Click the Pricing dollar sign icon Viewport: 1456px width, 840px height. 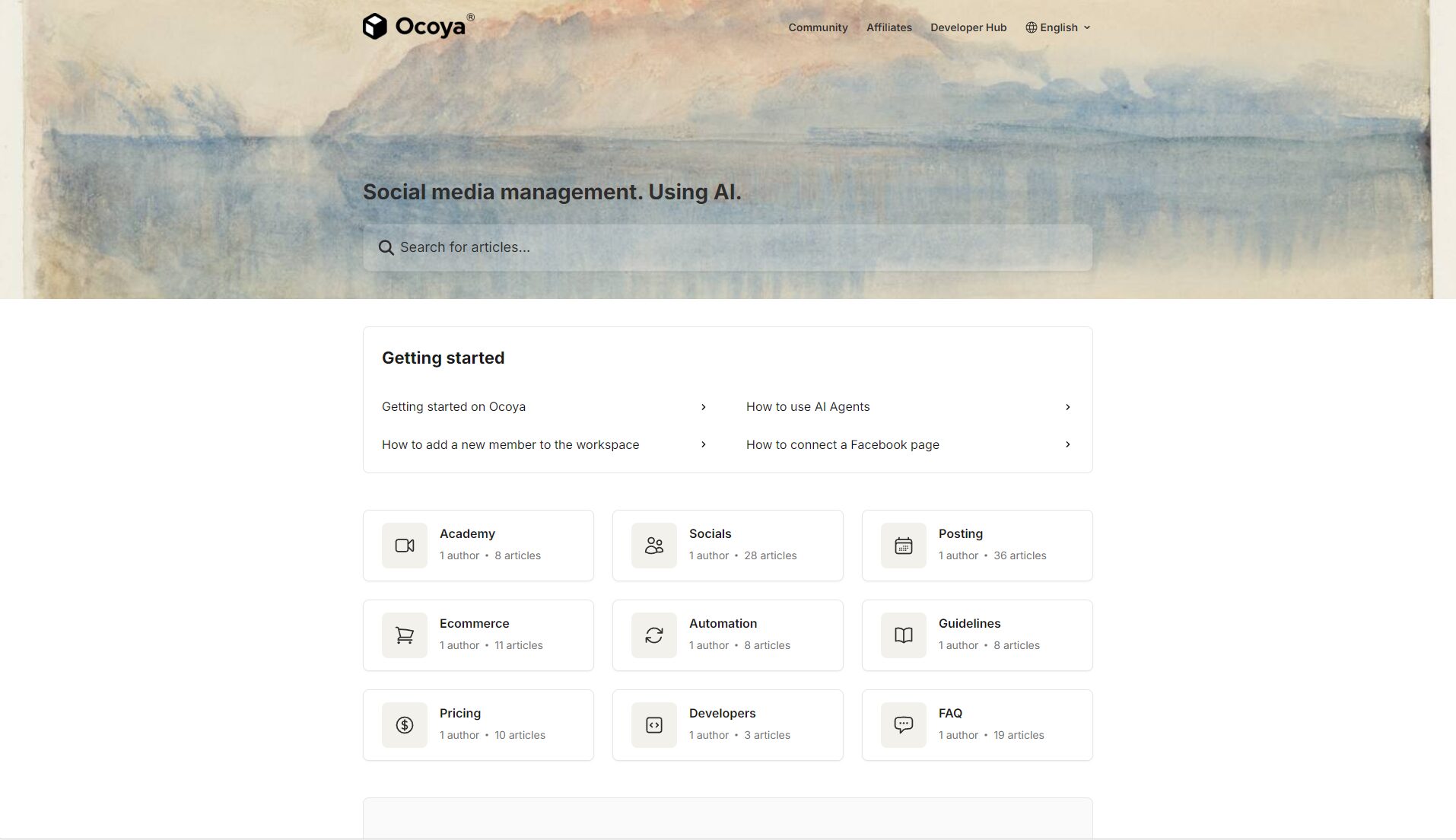tap(405, 725)
